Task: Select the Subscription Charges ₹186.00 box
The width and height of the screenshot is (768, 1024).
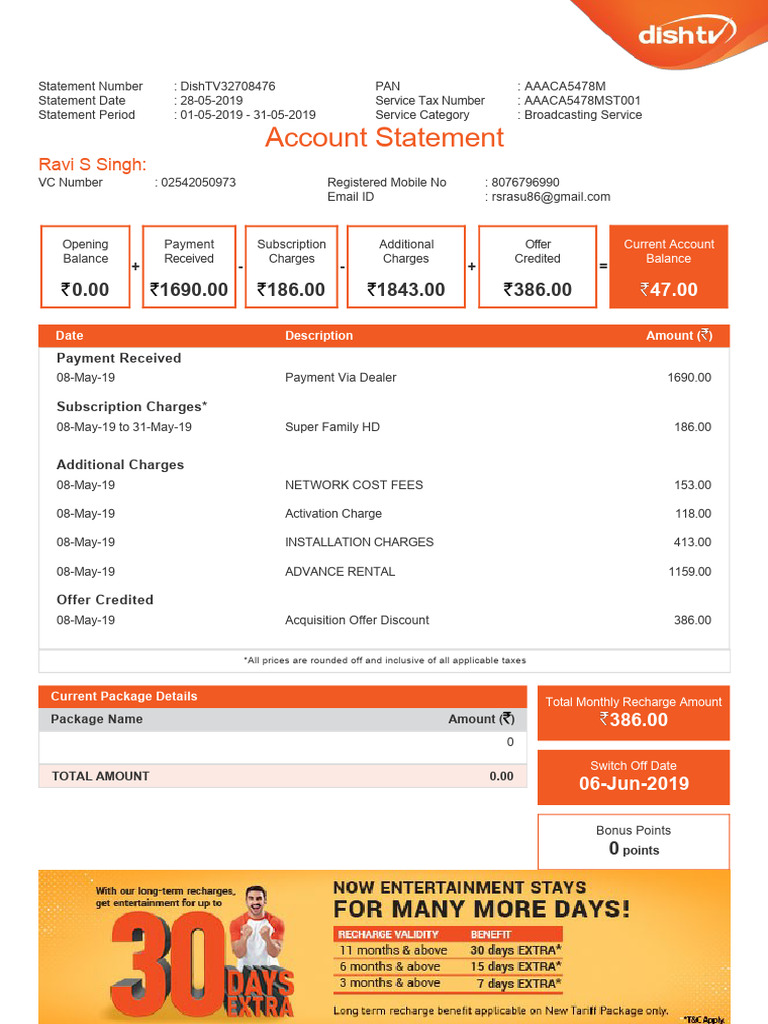Action: [291, 266]
